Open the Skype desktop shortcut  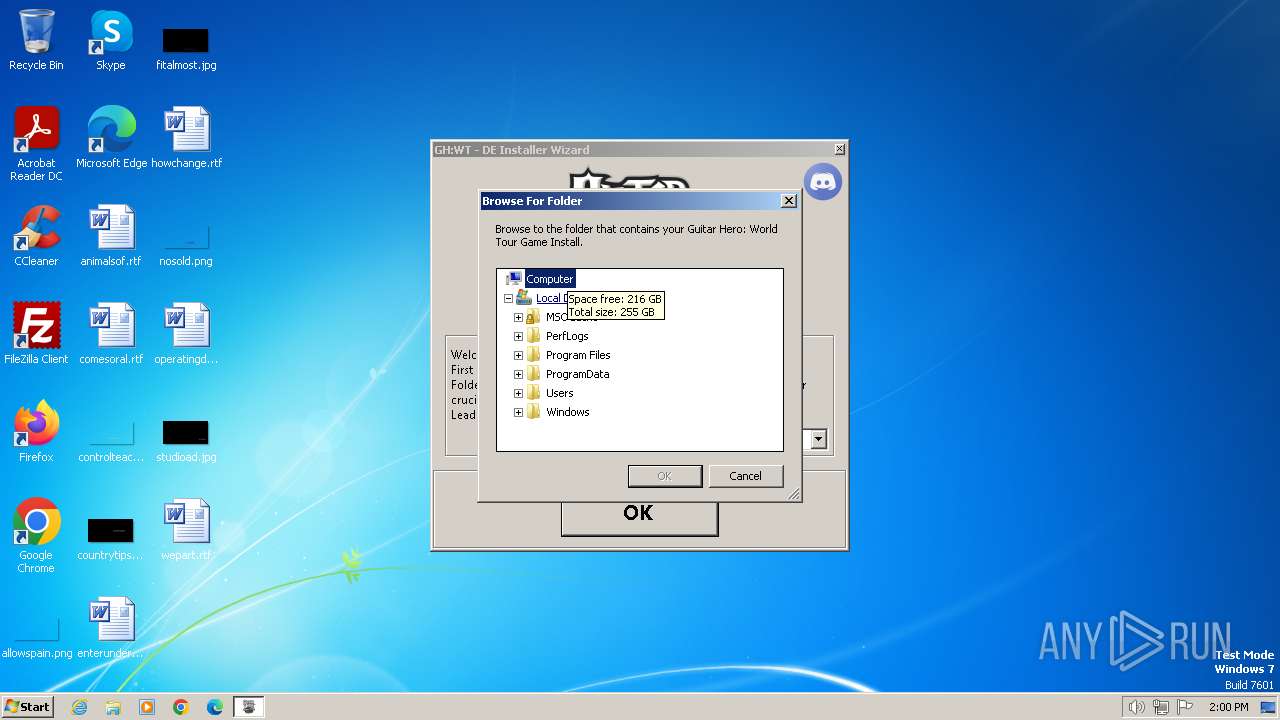(110, 40)
